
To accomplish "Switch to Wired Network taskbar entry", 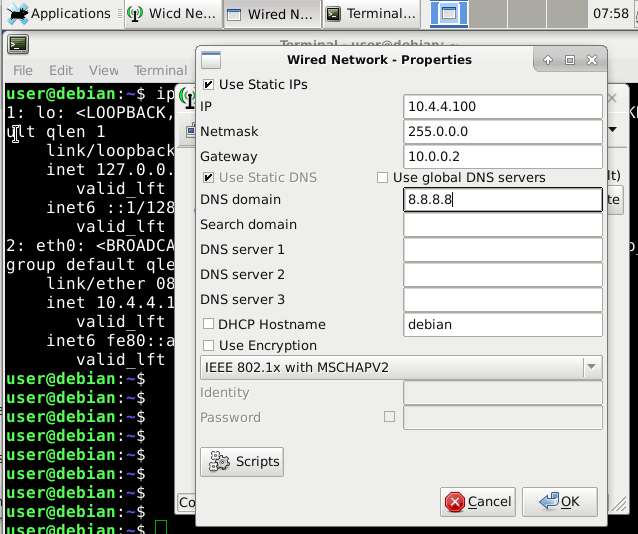I will pos(272,14).
